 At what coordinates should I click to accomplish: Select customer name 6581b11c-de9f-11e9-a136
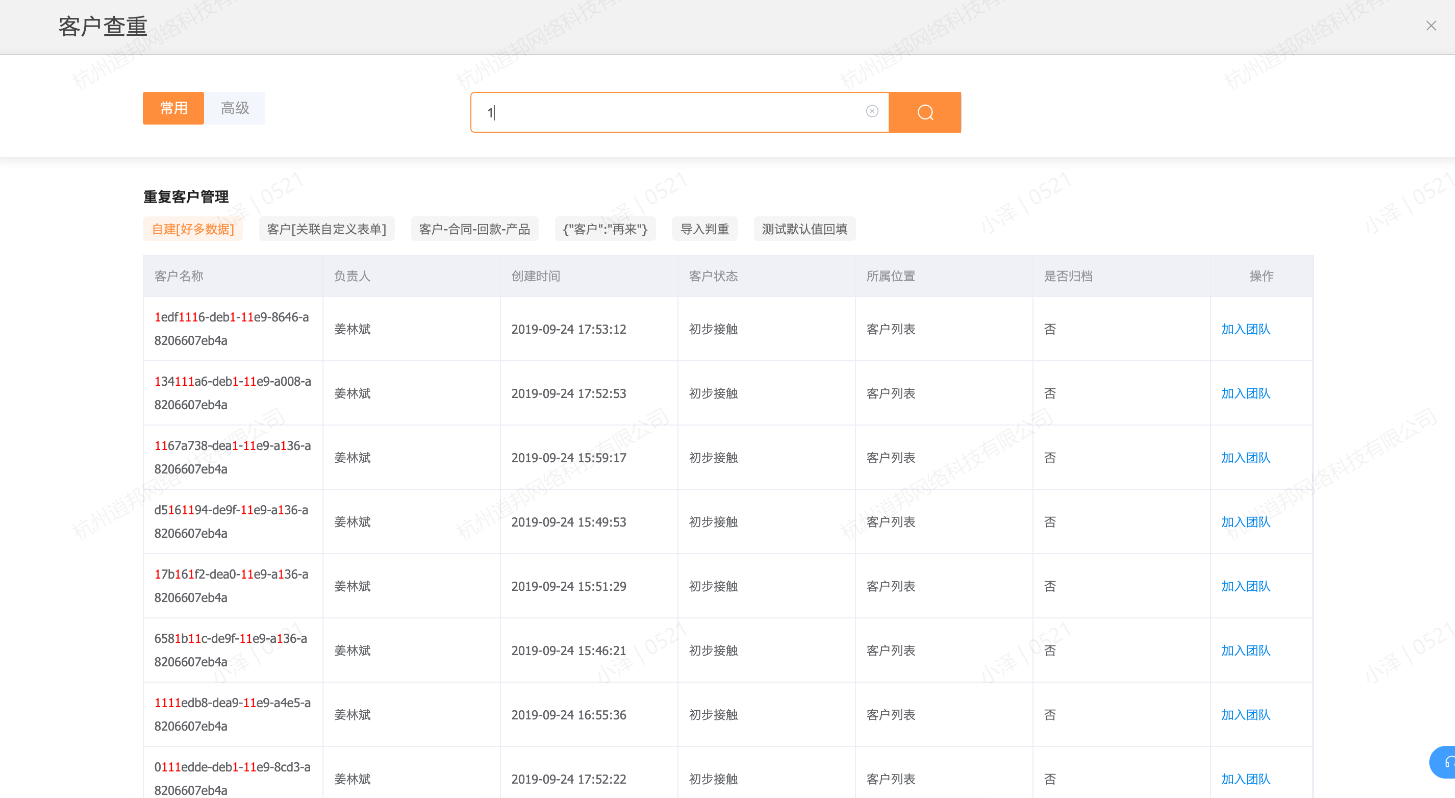click(231, 650)
